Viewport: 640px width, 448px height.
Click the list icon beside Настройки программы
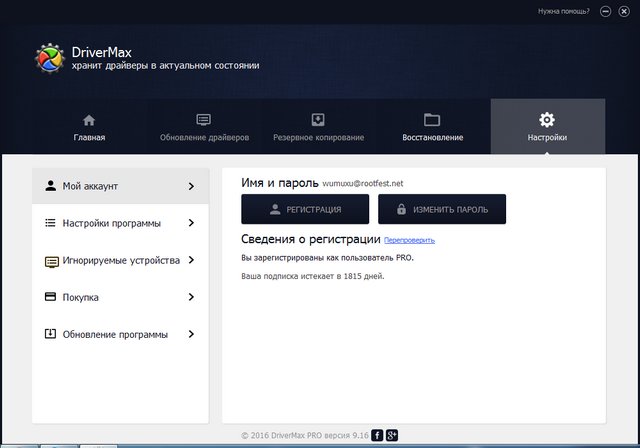(x=51, y=223)
